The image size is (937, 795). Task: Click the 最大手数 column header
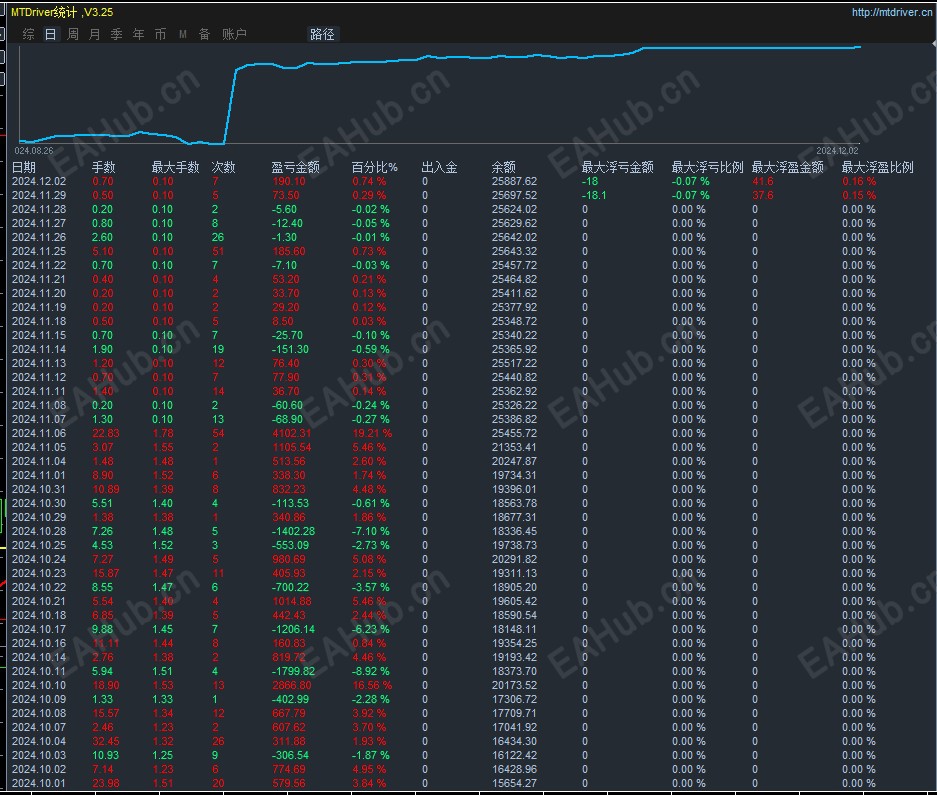click(175, 167)
